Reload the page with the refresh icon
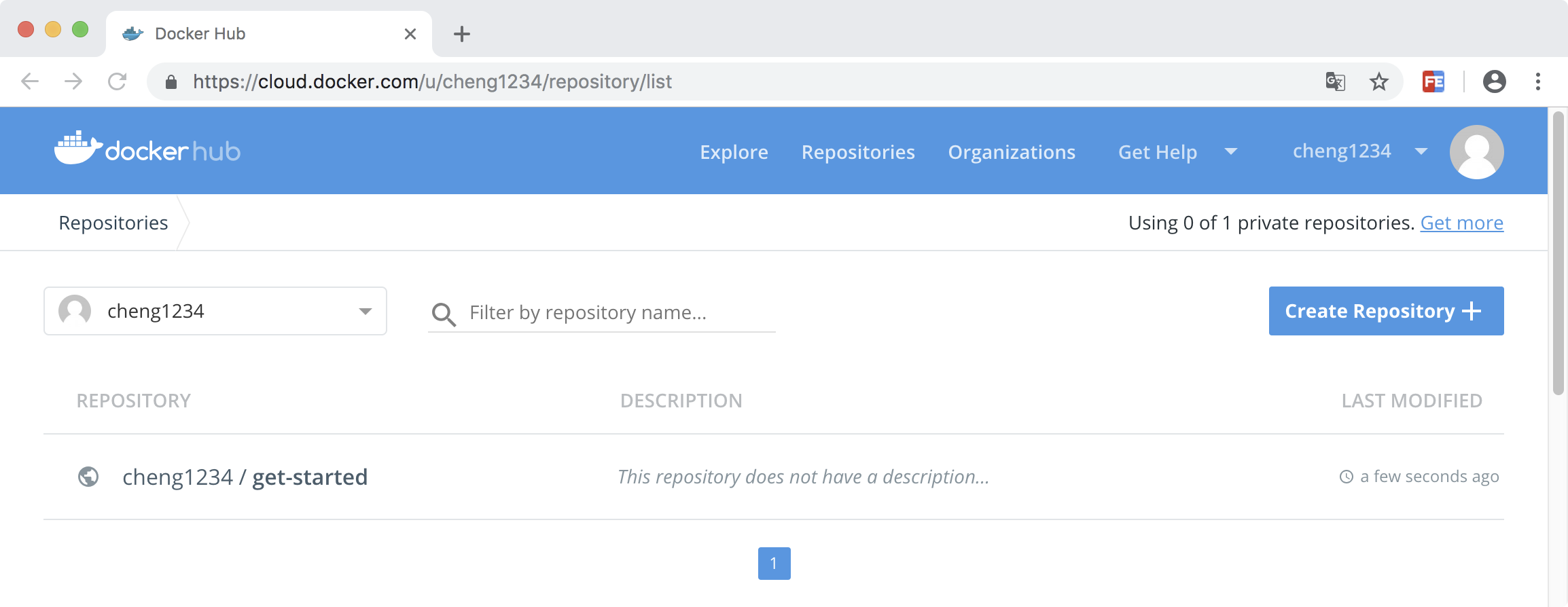The image size is (1568, 607). (118, 82)
